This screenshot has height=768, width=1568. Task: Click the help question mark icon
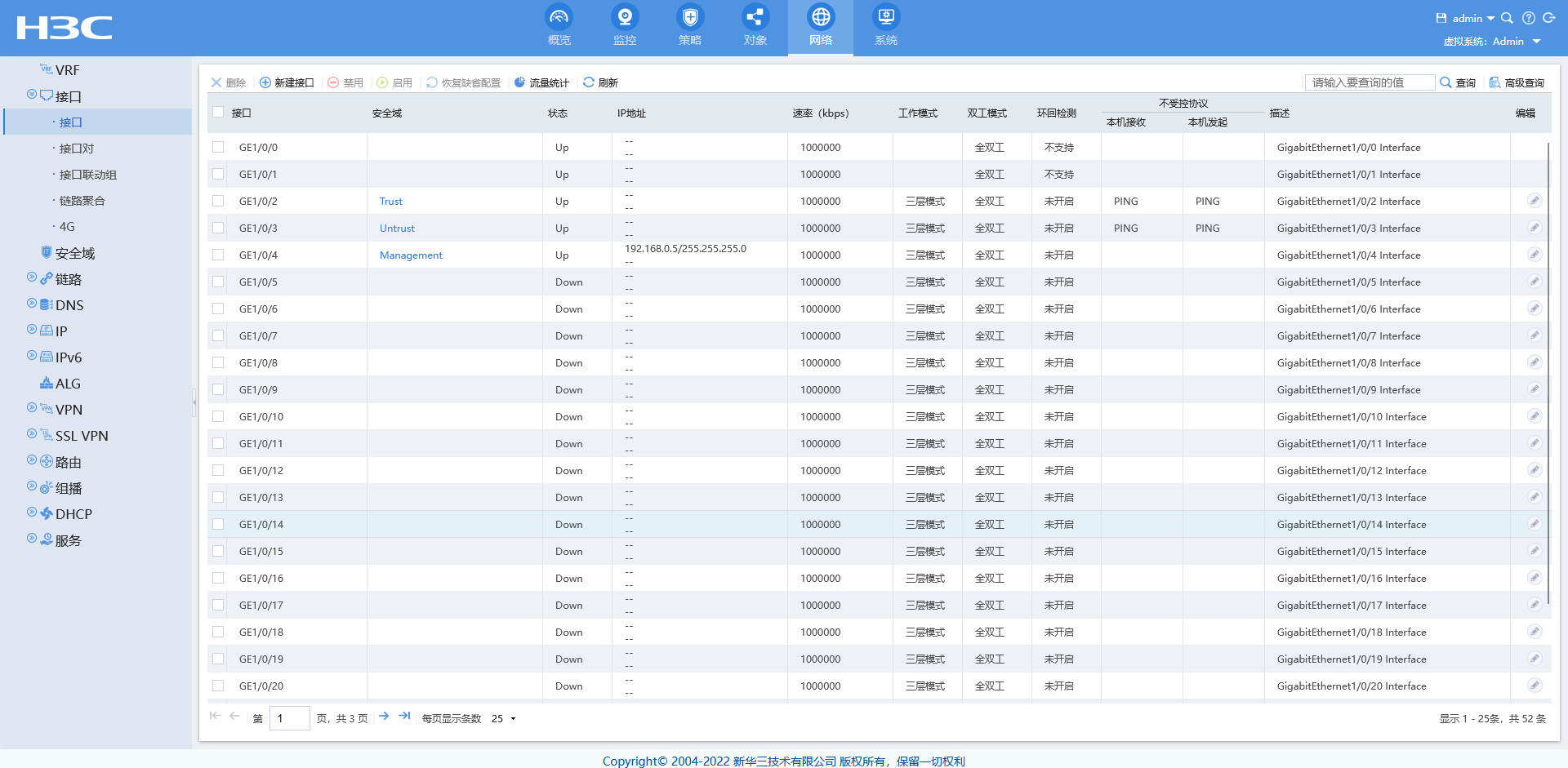point(1528,18)
